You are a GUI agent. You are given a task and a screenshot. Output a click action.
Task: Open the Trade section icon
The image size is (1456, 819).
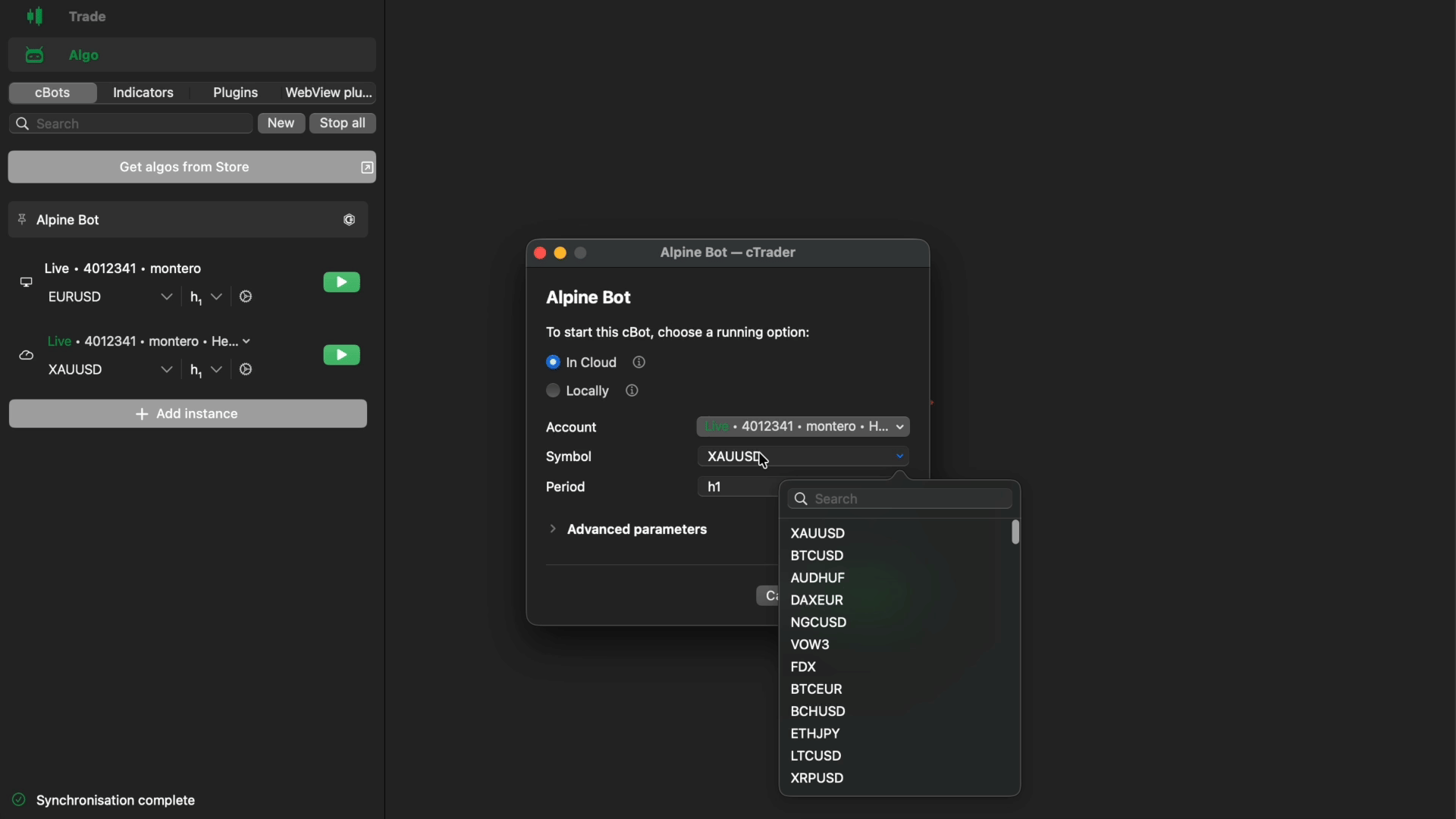coord(35,17)
